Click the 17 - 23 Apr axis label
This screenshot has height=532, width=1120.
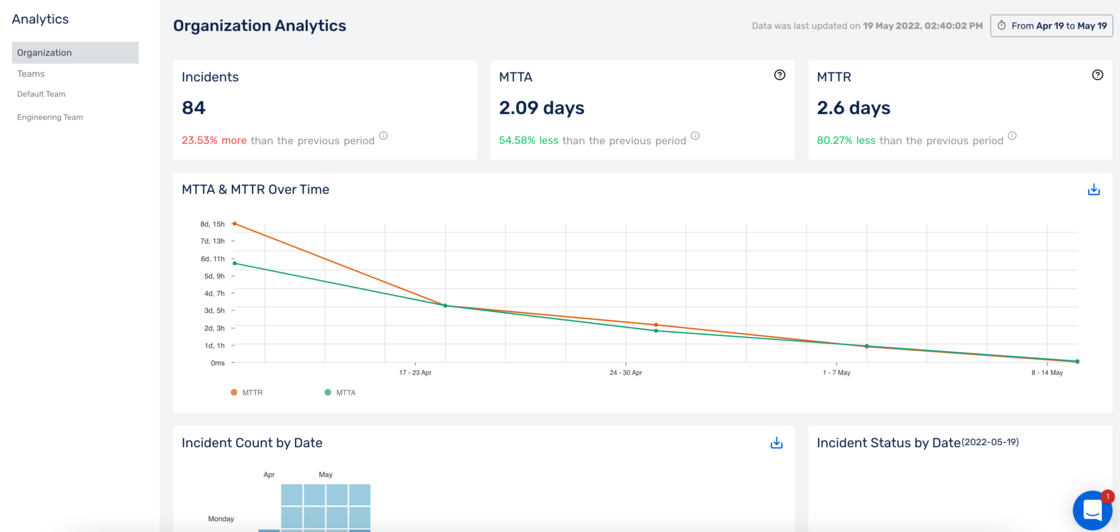click(415, 373)
